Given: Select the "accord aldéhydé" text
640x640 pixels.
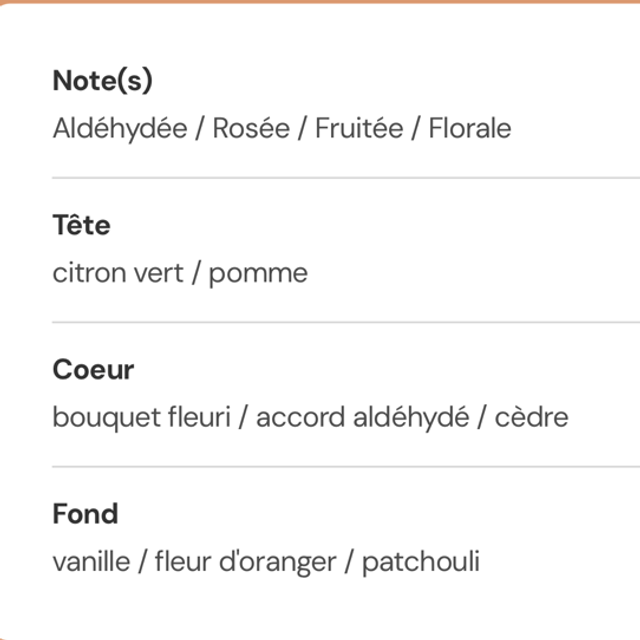Looking at the screenshot, I should (362, 417).
